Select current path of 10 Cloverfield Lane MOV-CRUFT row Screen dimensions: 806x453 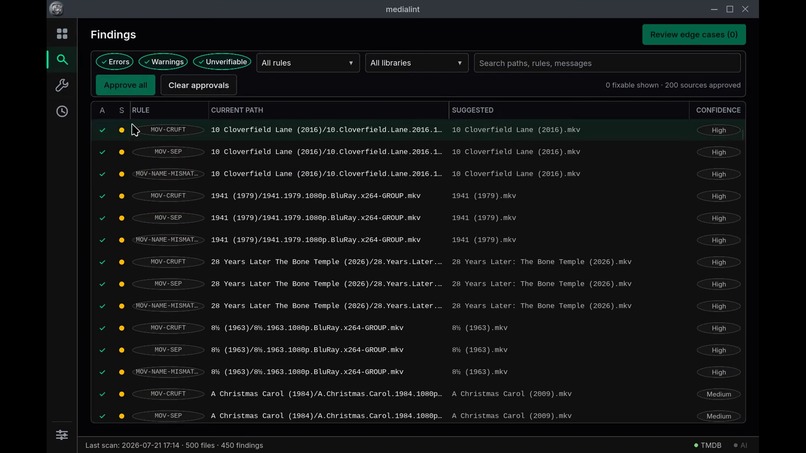pos(326,130)
